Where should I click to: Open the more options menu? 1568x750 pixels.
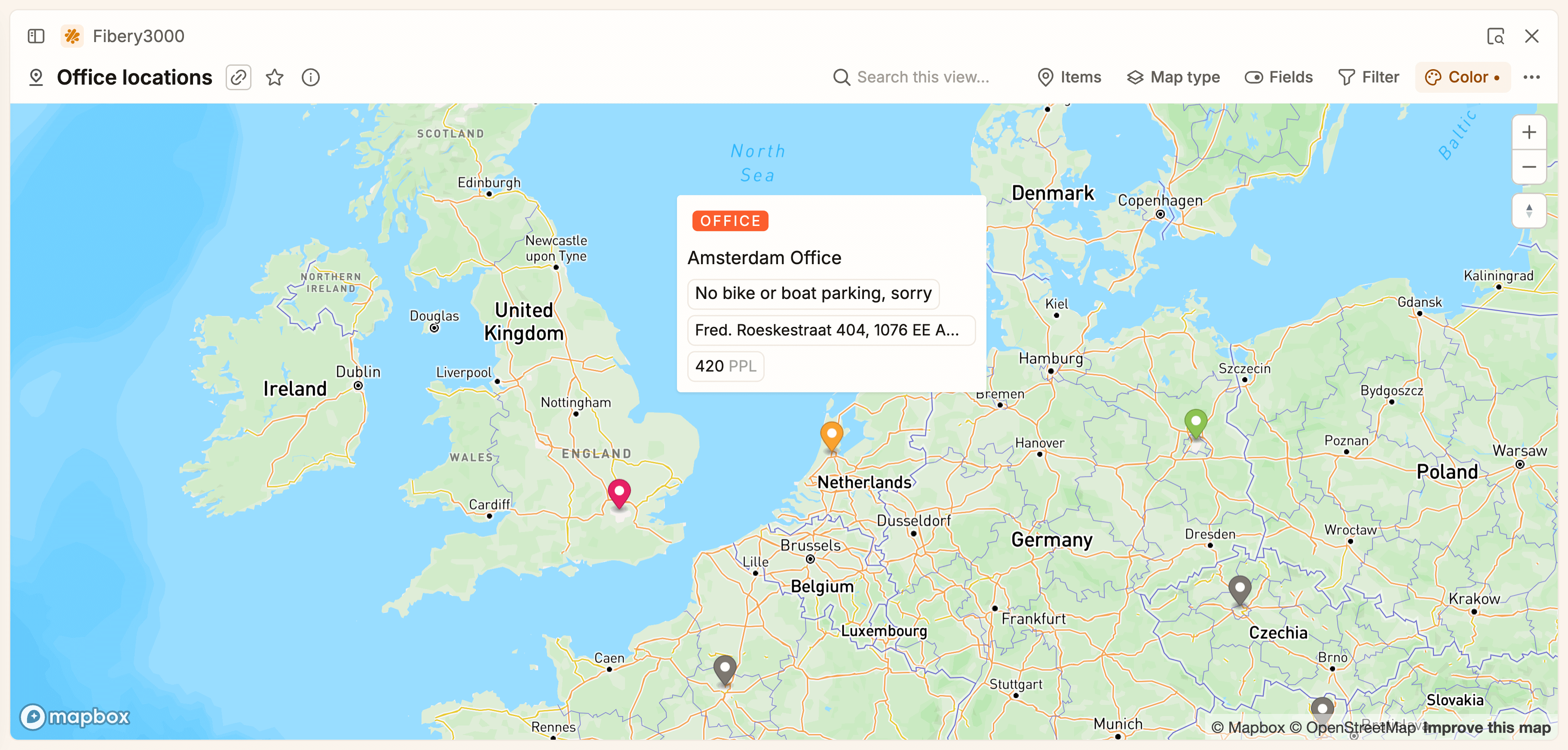click(1532, 77)
